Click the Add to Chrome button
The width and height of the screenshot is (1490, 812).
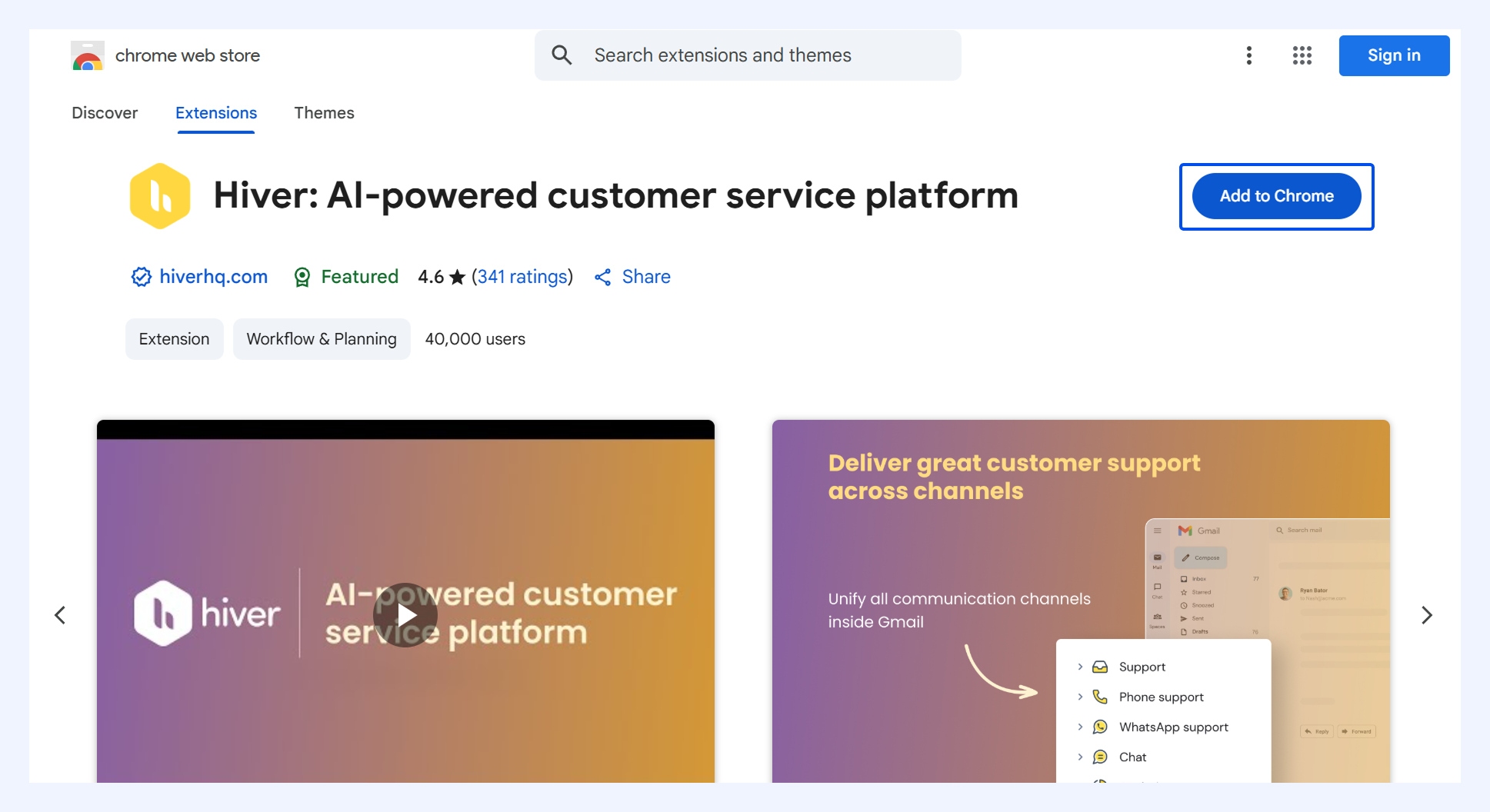1277,196
